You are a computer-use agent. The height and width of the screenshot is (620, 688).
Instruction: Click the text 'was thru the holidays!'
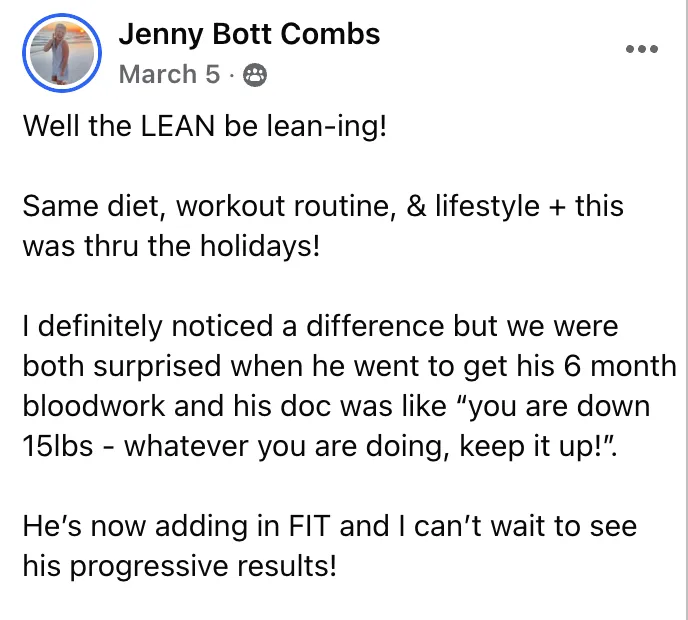coord(172,246)
